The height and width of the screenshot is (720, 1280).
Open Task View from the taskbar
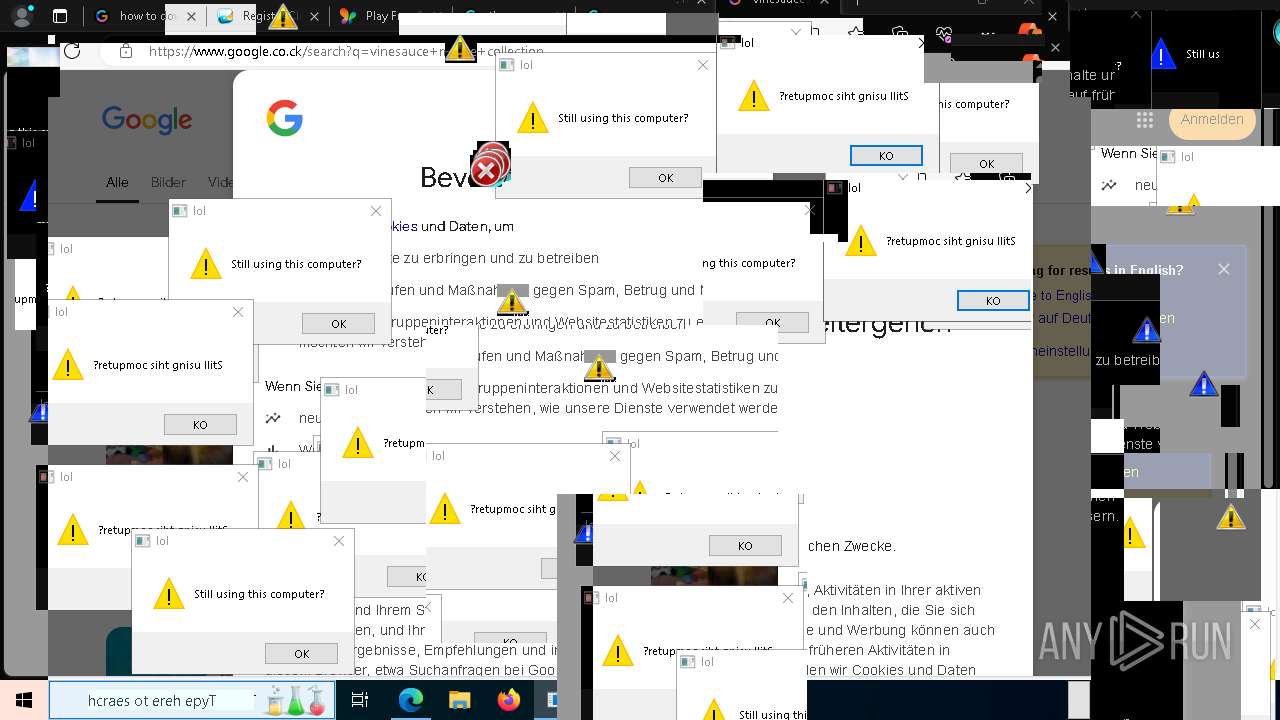point(360,701)
